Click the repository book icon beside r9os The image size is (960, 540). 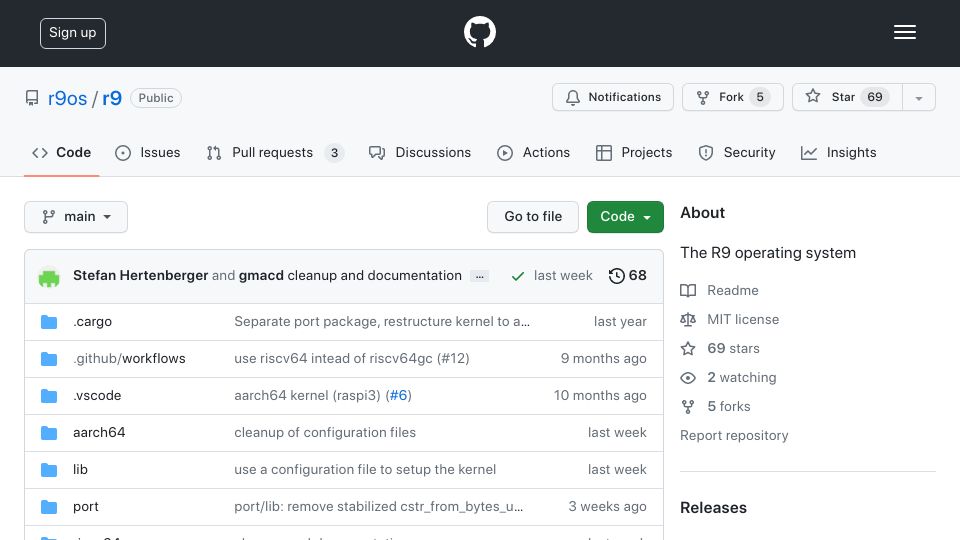coord(32,98)
